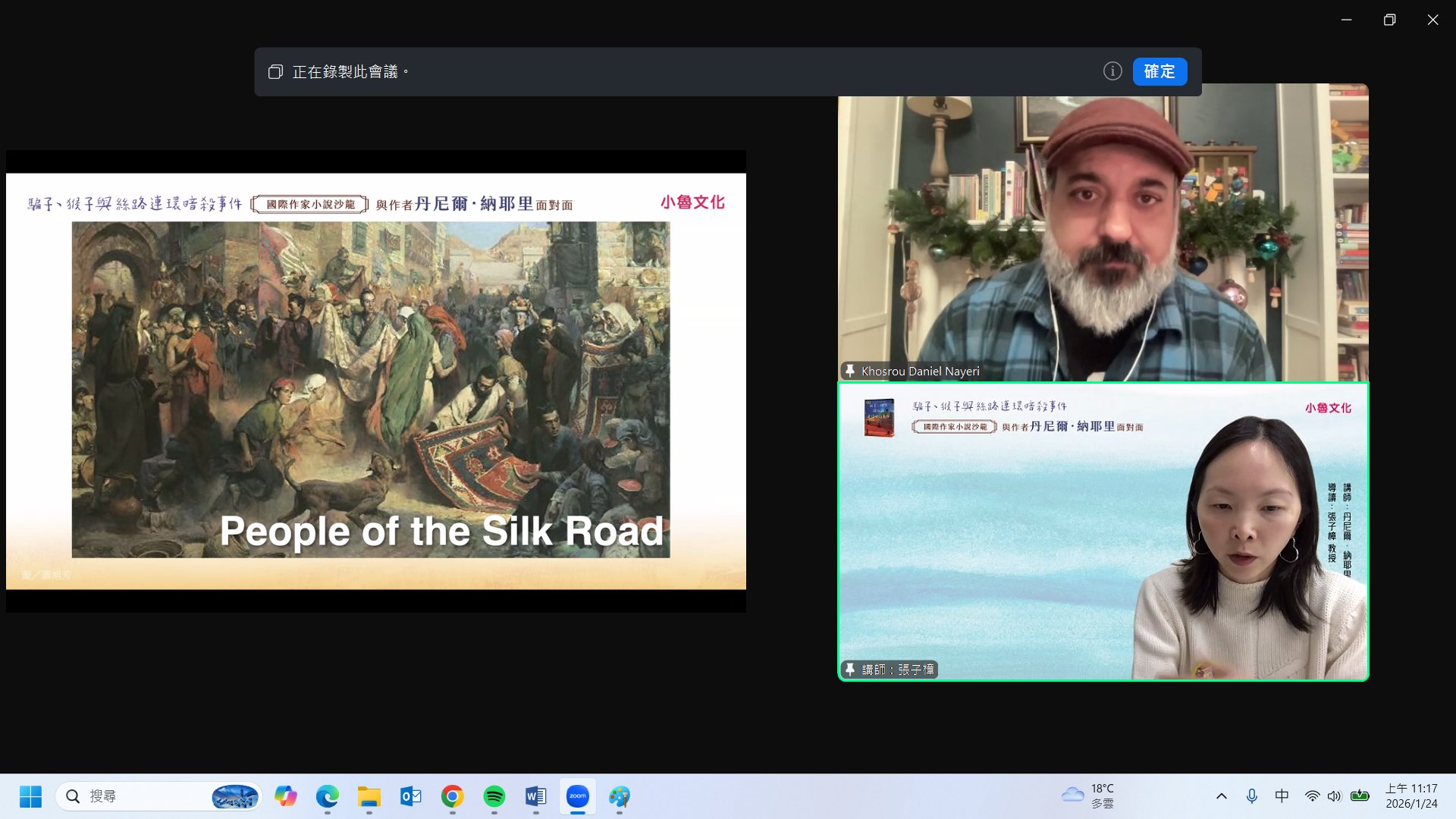1456x819 pixels.
Task: Click the shared Silk Road slide
Action: (x=375, y=381)
